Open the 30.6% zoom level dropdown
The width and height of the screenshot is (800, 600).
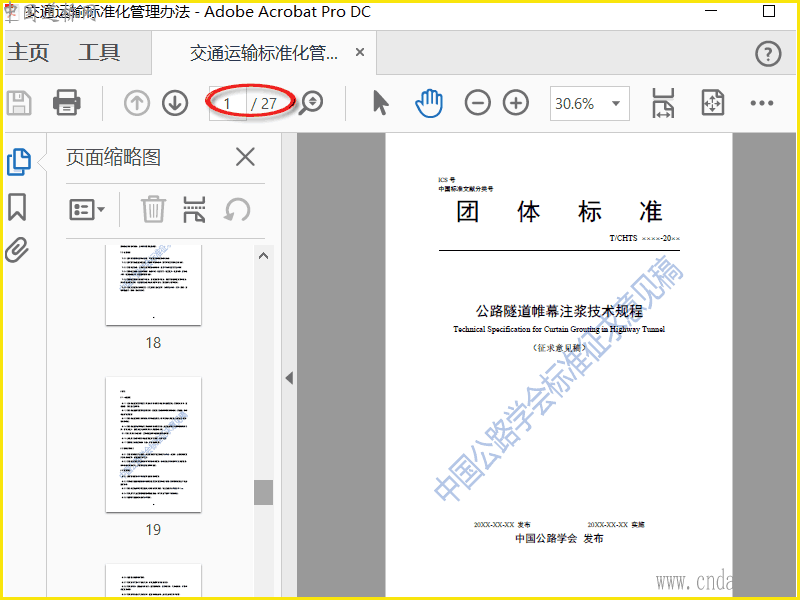coord(589,104)
